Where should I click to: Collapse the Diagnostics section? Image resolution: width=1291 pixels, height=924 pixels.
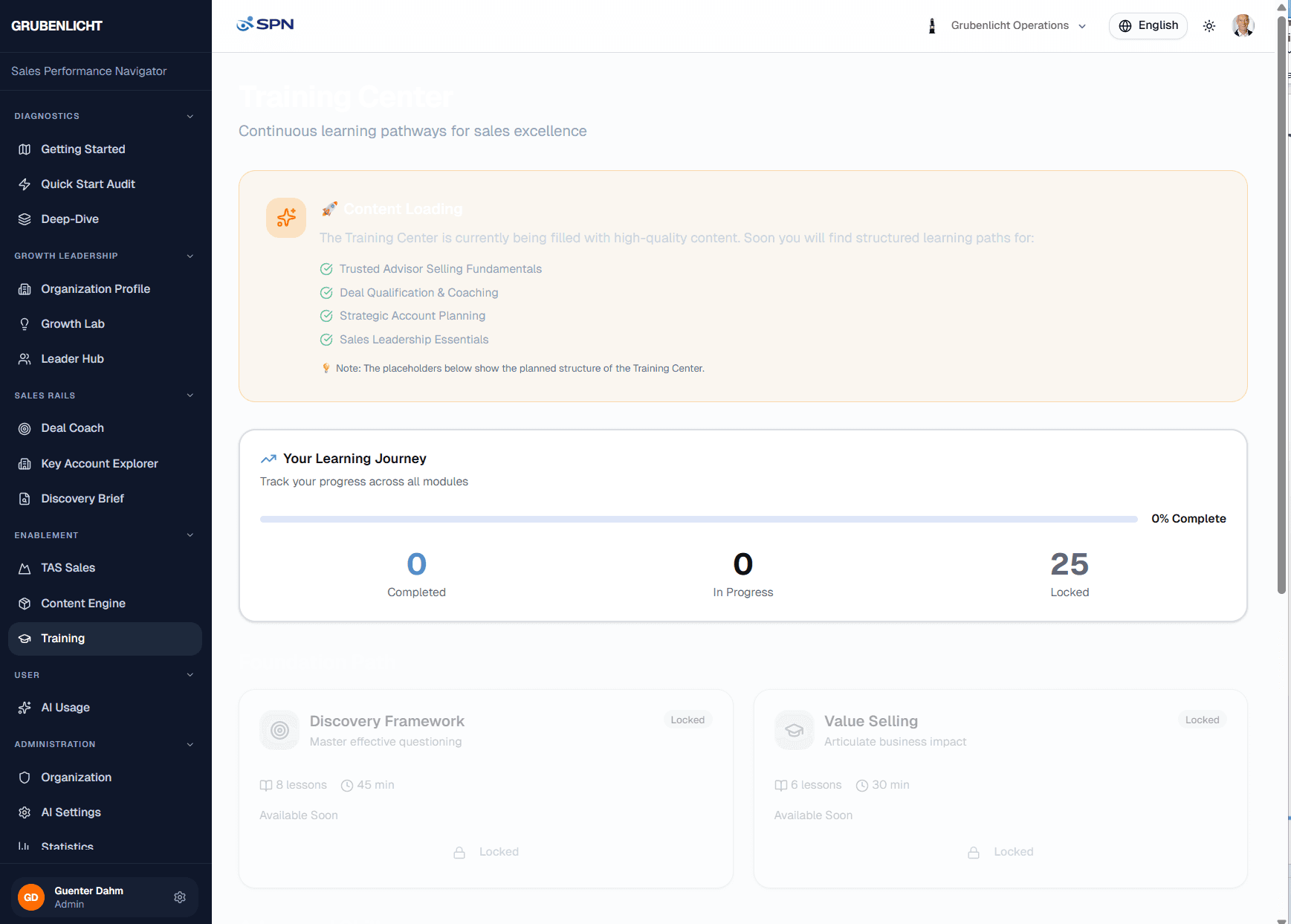coord(190,116)
